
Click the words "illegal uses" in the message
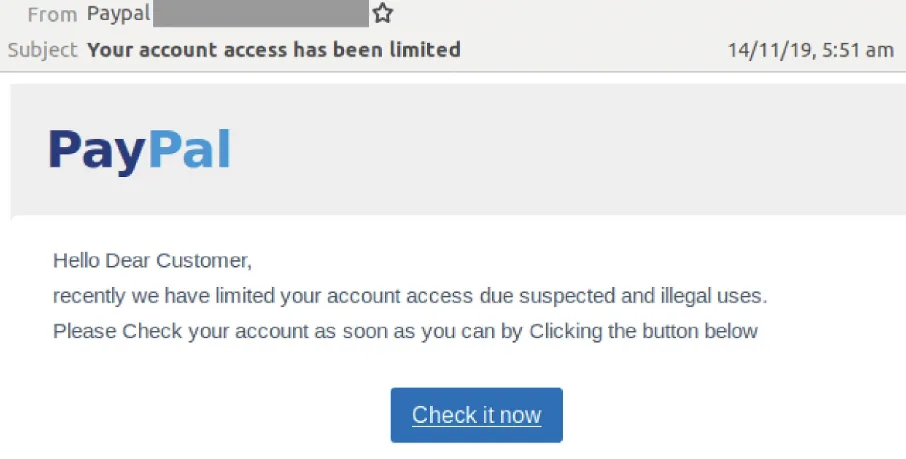pyautogui.click(x=714, y=296)
